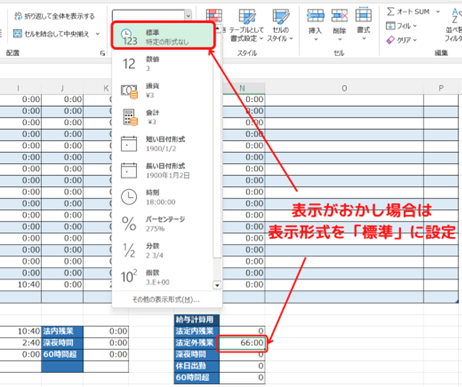Pick the 時刻 time format option
This screenshot has height=387, width=462.
[x=163, y=197]
